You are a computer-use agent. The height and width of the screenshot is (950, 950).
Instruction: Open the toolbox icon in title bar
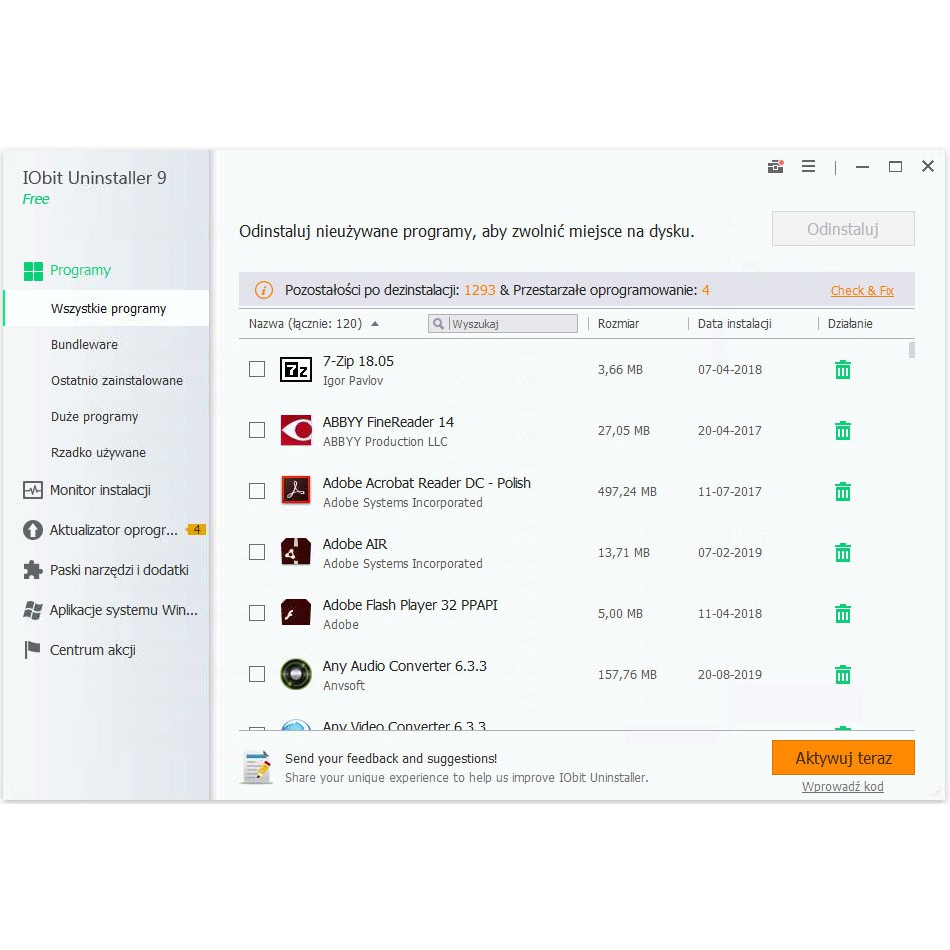point(775,167)
